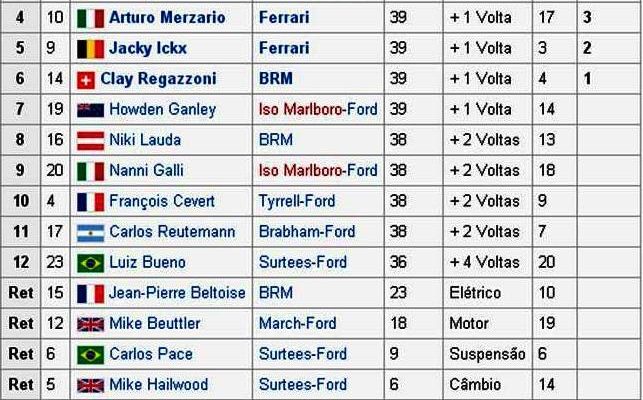The image size is (643, 400).
Task: Click the Brazilian flag next to Luiz Bueno
Action: 90,263
